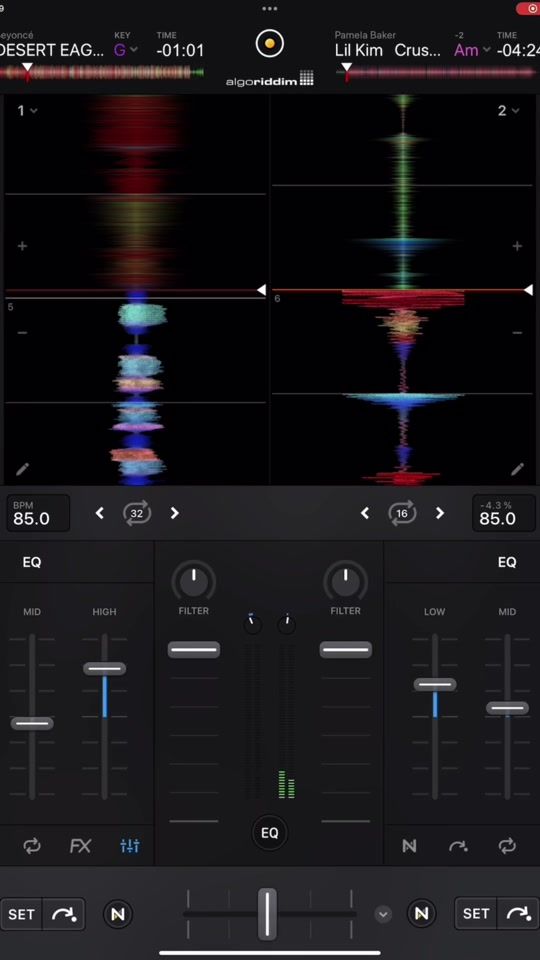Tap deck 2 tempo -4.3% BPM box

[x=504, y=513]
